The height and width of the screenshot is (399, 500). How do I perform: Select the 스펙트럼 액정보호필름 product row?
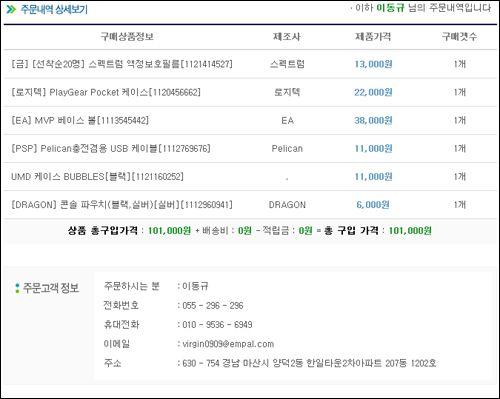pyautogui.click(x=250, y=64)
